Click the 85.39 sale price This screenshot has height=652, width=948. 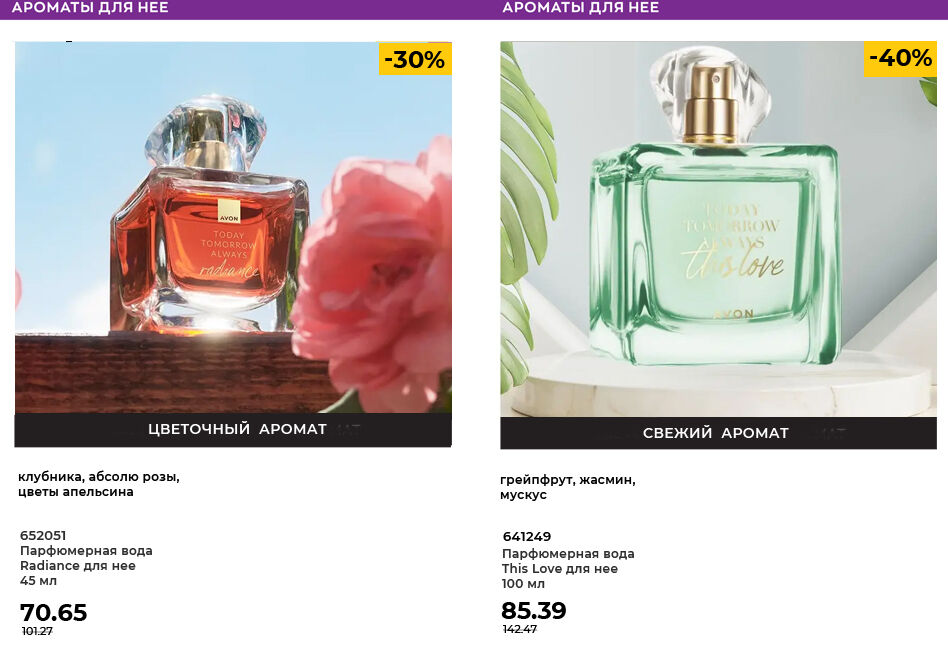534,610
